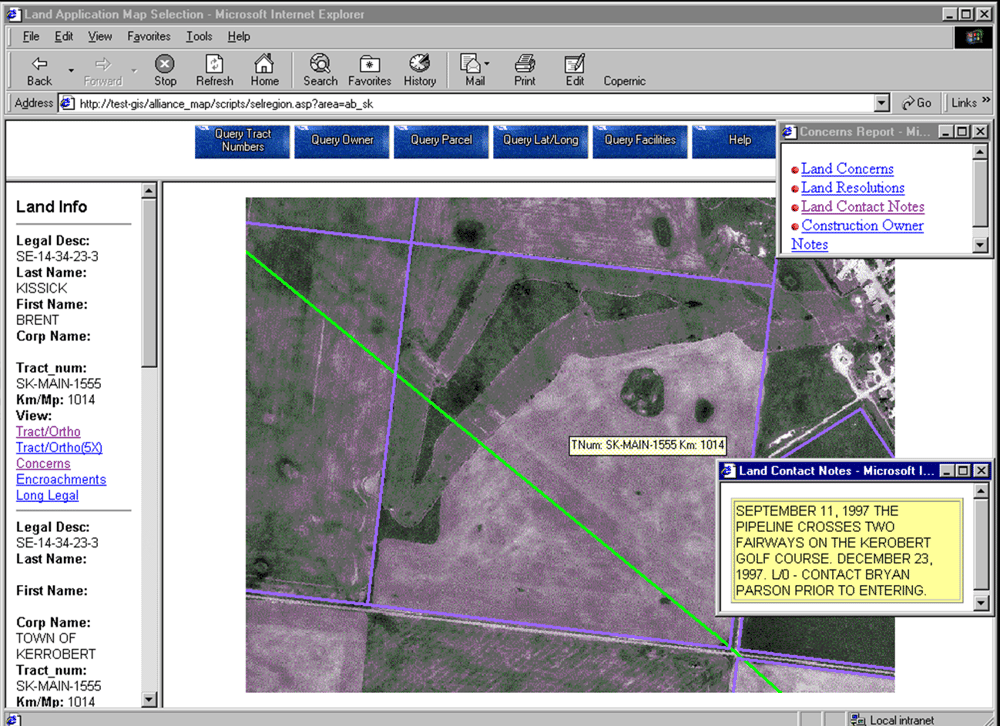Click the yellow land contact note text

tap(846, 551)
